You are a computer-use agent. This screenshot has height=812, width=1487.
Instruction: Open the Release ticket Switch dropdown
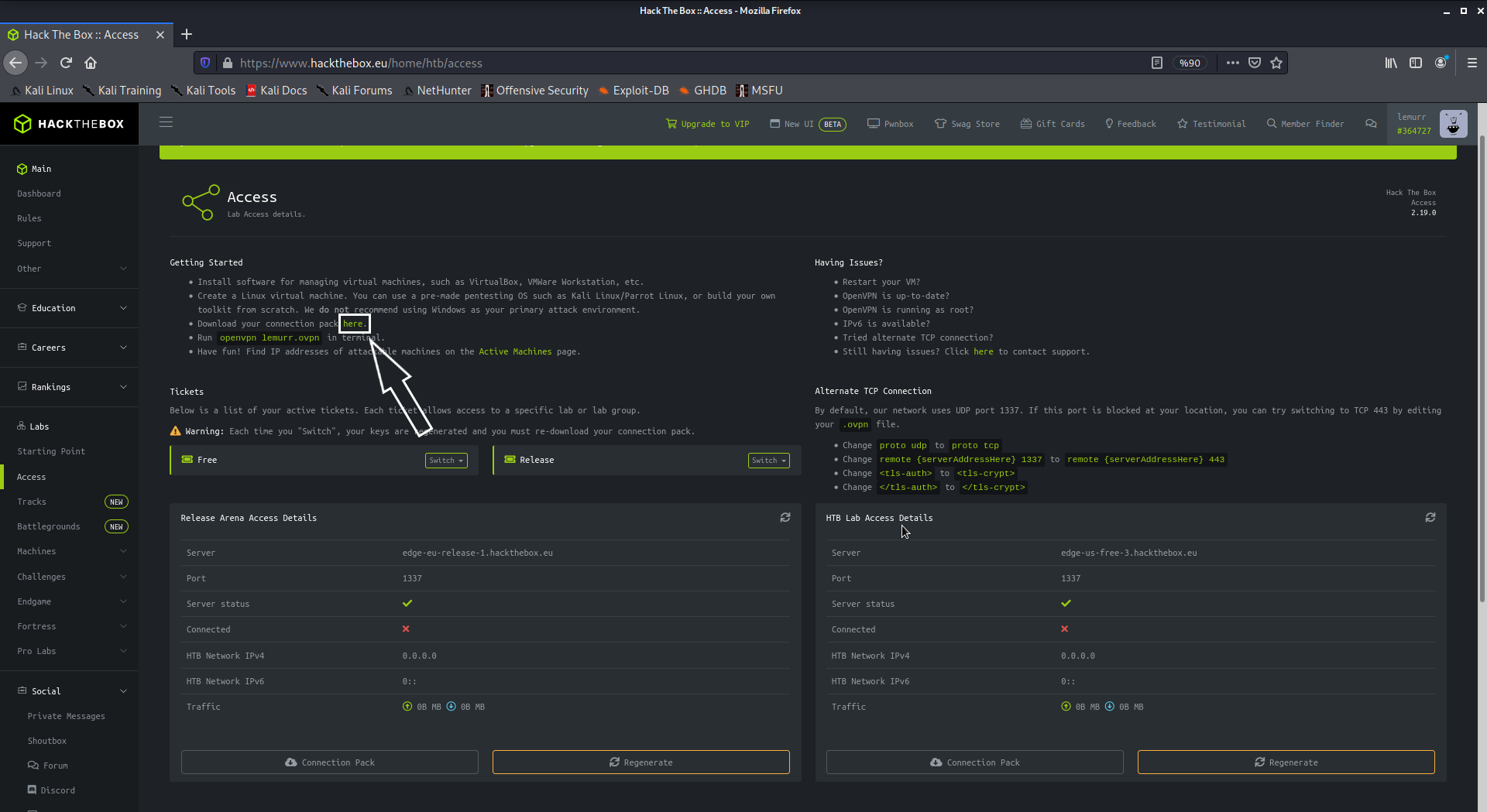point(769,461)
